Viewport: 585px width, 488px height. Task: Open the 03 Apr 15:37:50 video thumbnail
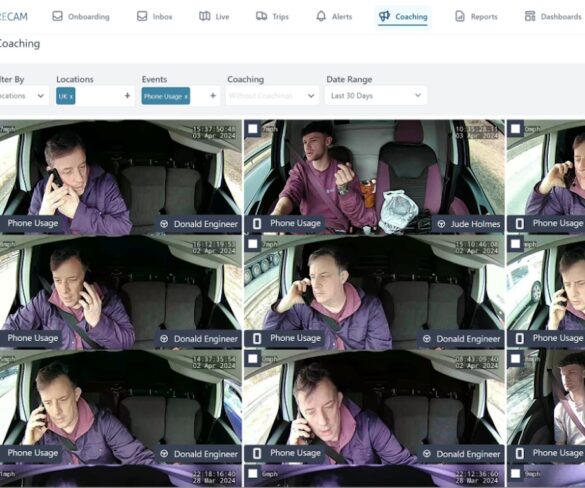point(121,177)
